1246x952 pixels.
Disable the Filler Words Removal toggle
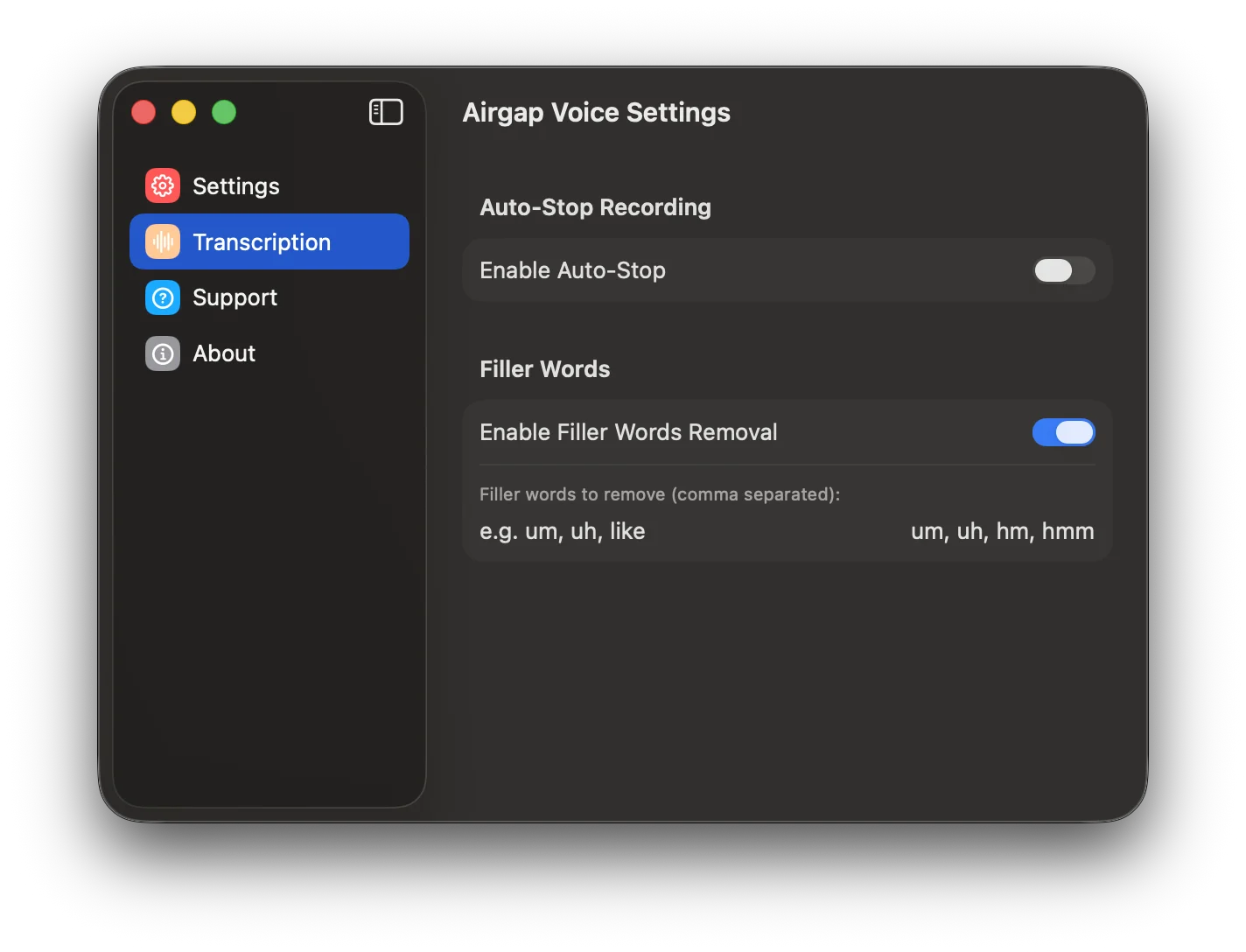[x=1063, y=432]
